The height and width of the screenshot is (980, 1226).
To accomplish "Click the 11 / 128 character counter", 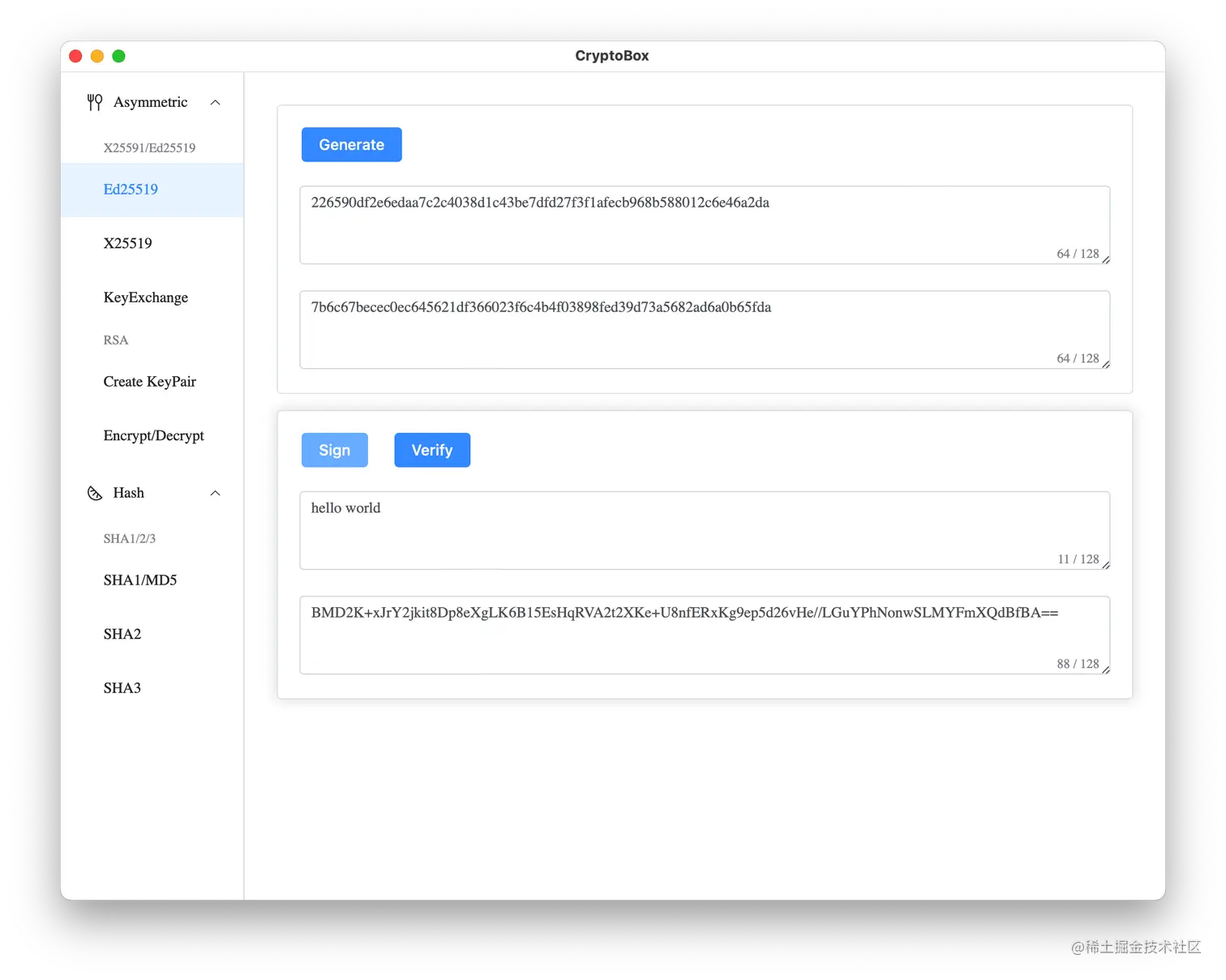I will pyautogui.click(x=1078, y=559).
